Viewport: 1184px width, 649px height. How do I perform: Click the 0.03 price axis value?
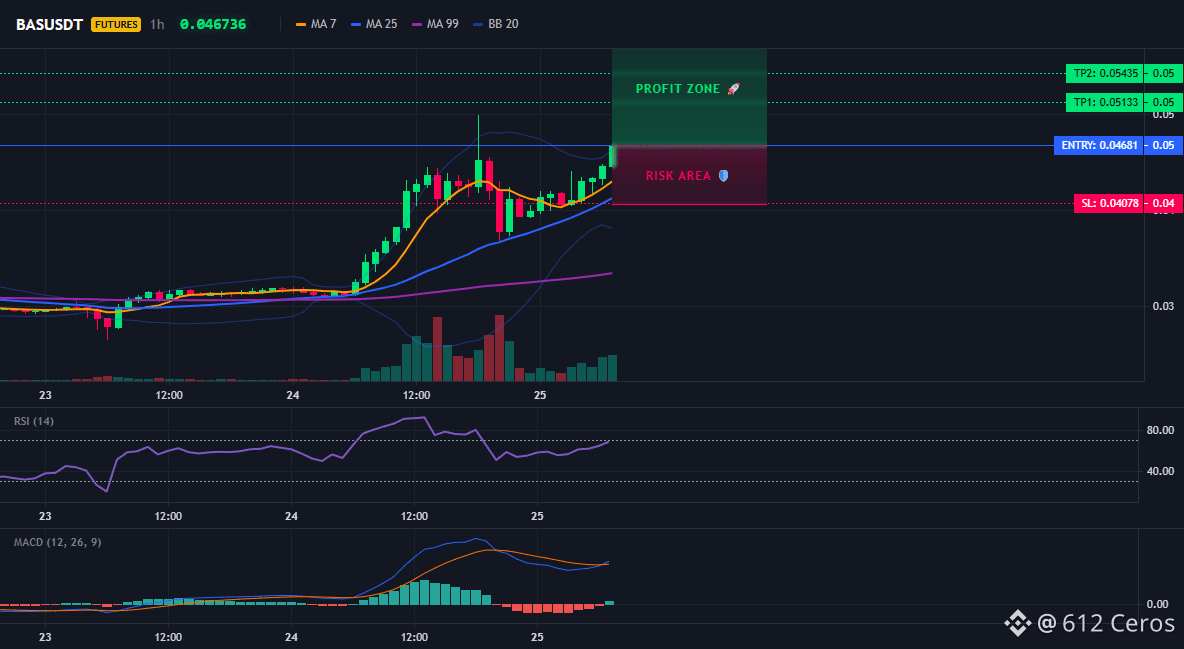click(1164, 306)
